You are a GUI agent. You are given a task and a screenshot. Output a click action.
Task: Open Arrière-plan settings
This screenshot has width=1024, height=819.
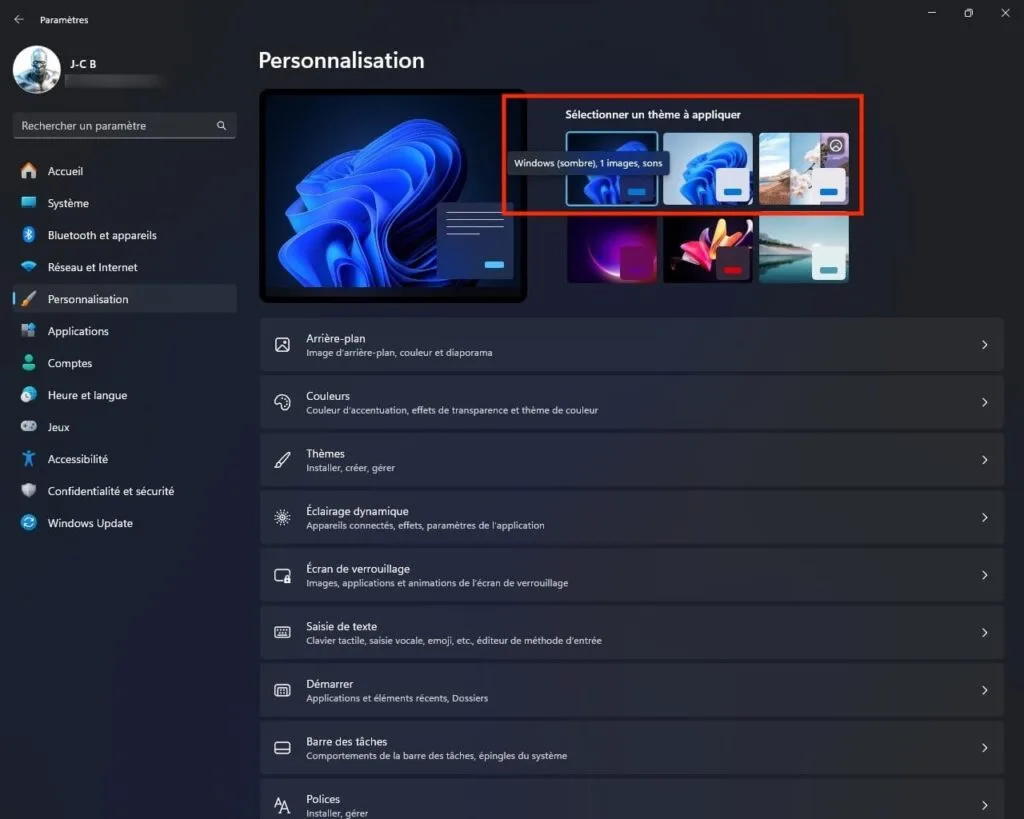632,345
